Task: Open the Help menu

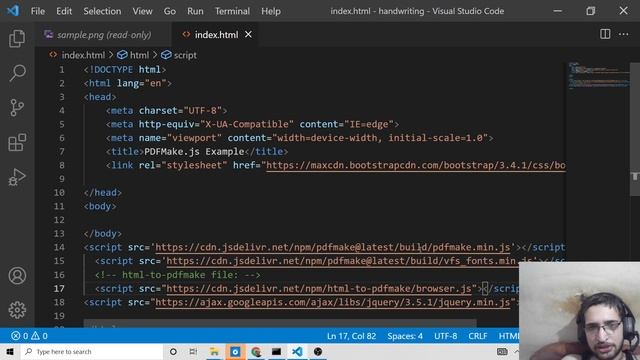Action: click(271, 11)
